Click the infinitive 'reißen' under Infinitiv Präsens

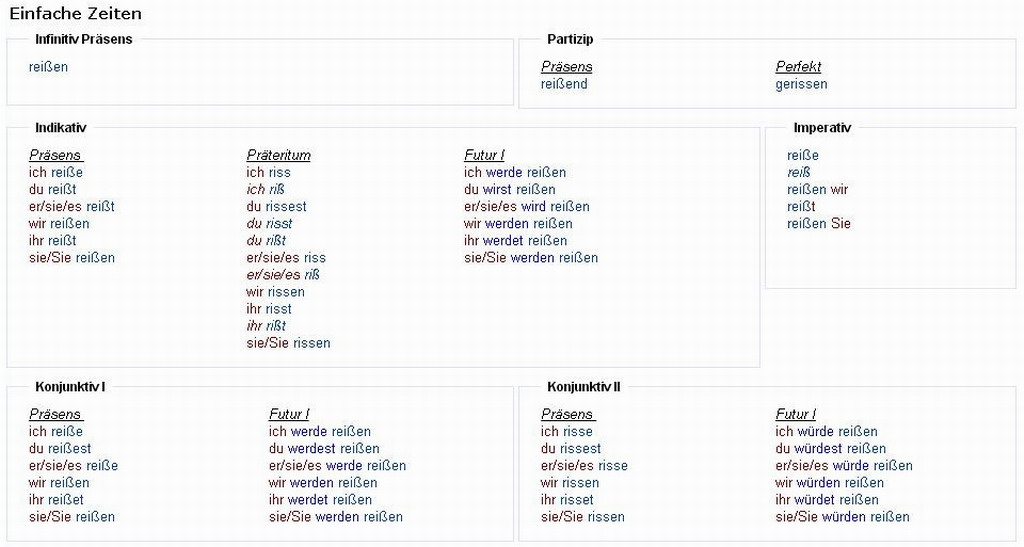[x=49, y=67]
